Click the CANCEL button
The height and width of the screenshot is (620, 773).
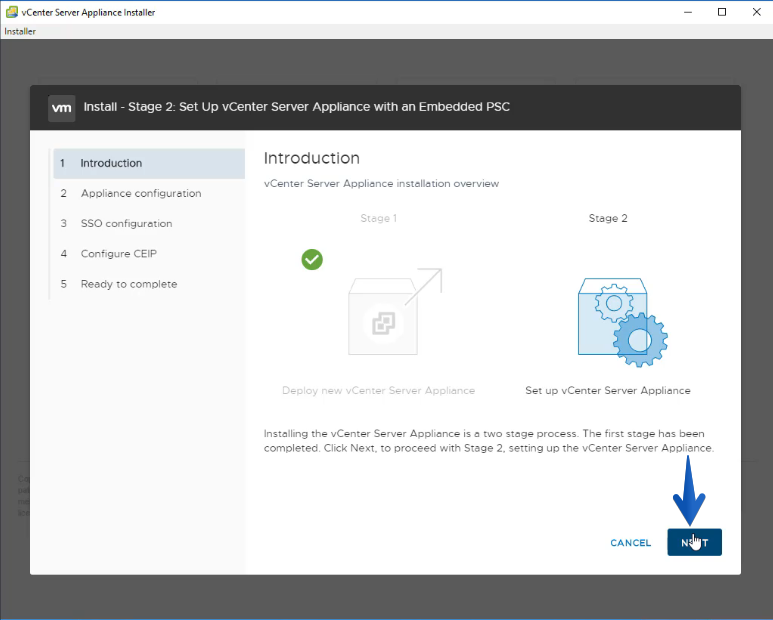pos(631,543)
